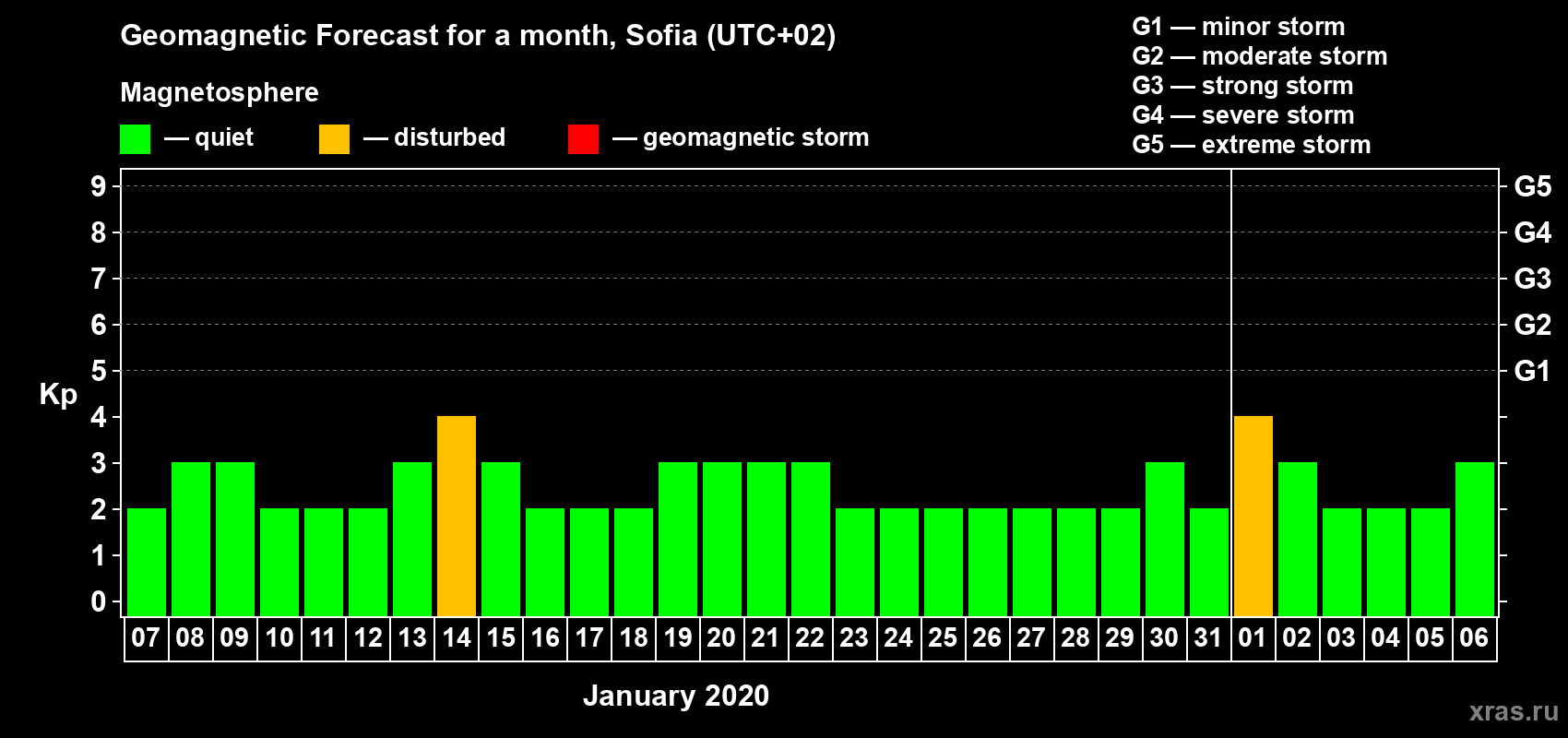This screenshot has width=1568, height=738.
Task: Click the G2 label on the right axis
Action: (x=1532, y=325)
